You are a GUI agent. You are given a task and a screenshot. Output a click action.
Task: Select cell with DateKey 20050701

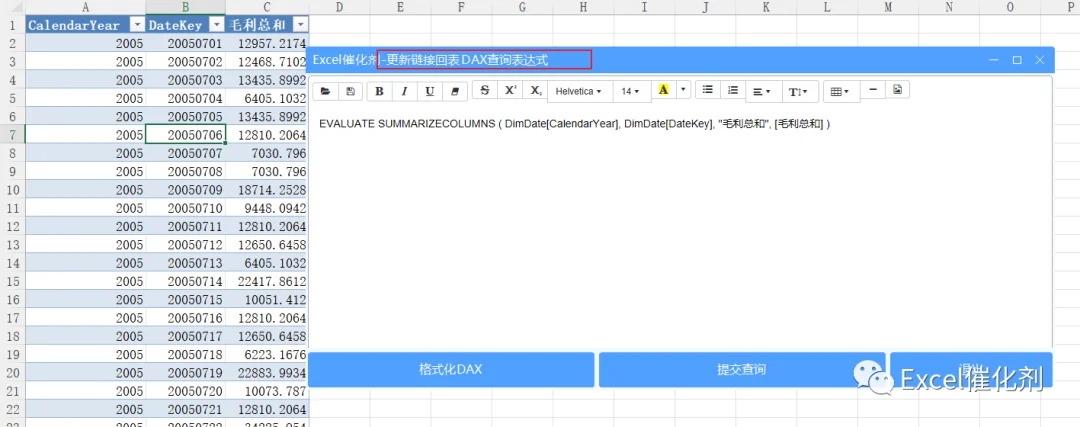click(x=186, y=43)
